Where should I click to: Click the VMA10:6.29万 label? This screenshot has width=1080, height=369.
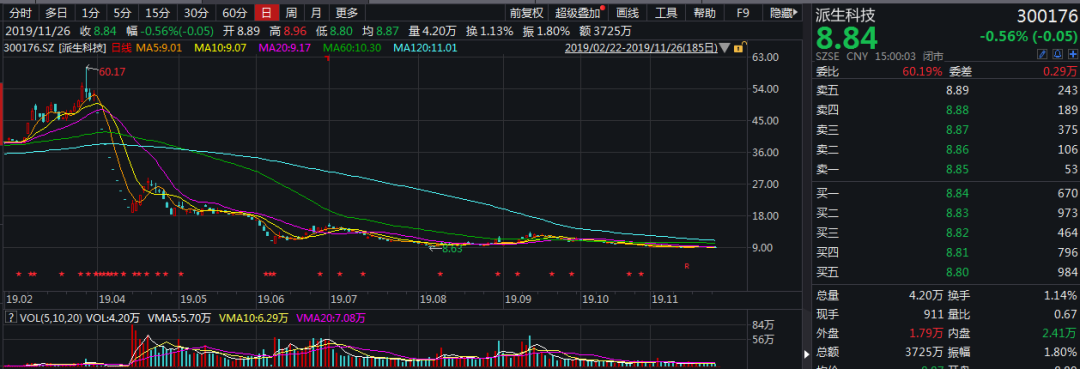pyautogui.click(x=253, y=318)
